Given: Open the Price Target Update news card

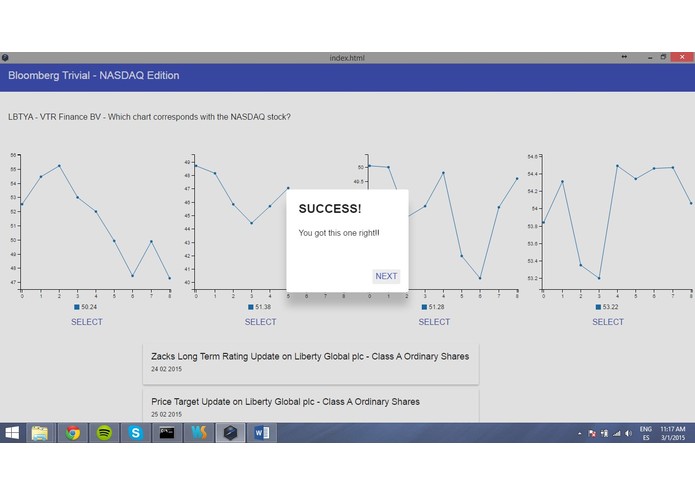Looking at the screenshot, I should click(x=311, y=405).
